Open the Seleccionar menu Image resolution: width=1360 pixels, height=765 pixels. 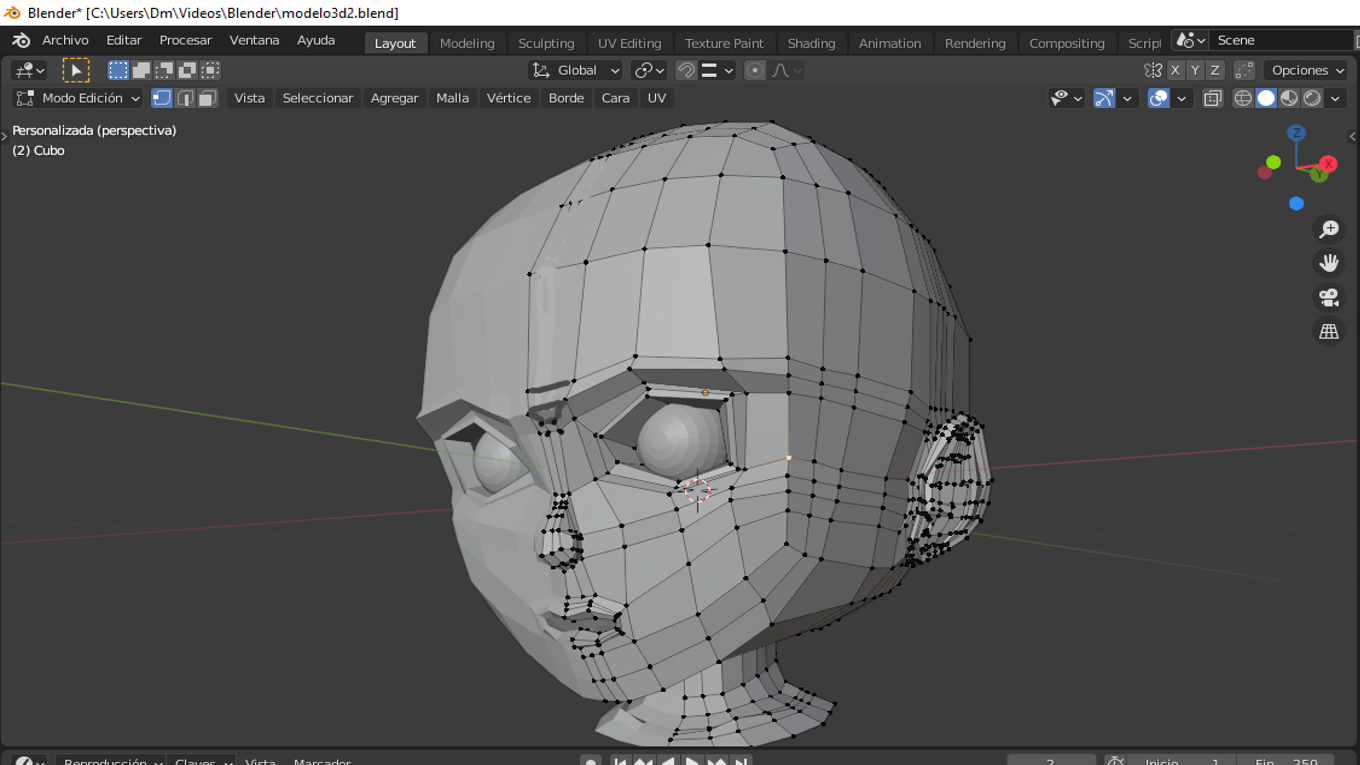[x=318, y=98]
